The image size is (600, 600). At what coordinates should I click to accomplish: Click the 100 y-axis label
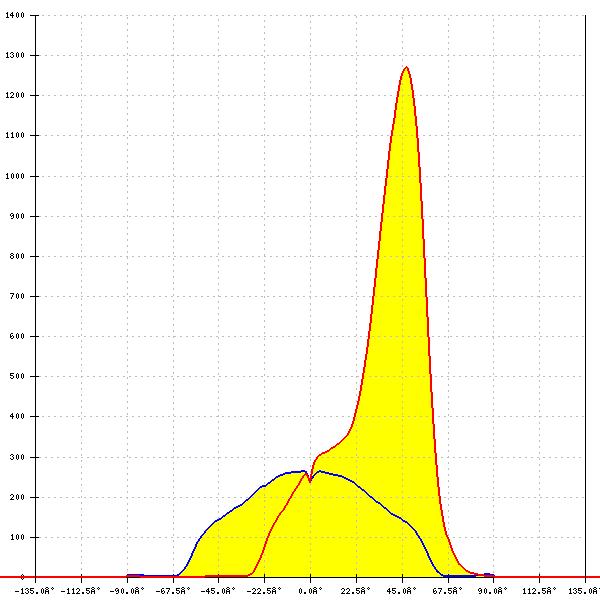pyautogui.click(x=17, y=537)
